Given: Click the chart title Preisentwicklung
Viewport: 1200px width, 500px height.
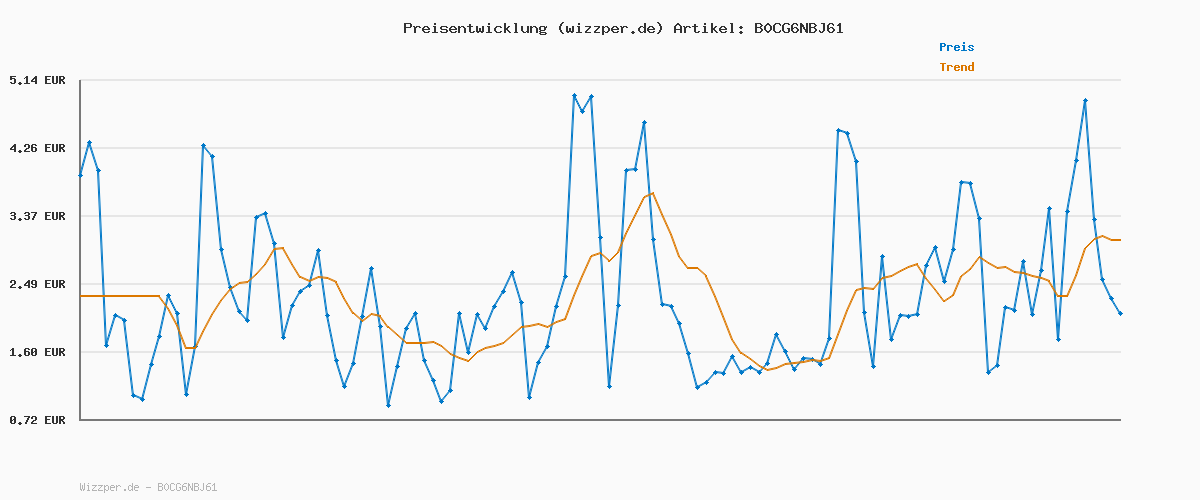Looking at the screenshot, I should coord(474,28).
